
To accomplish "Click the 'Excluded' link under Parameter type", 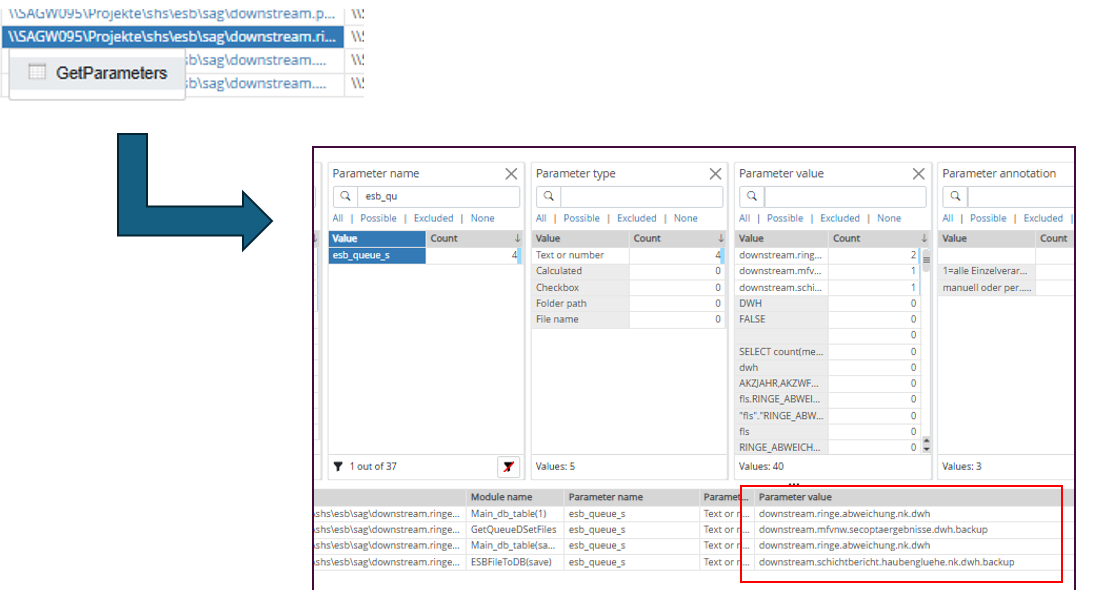I will (637, 218).
